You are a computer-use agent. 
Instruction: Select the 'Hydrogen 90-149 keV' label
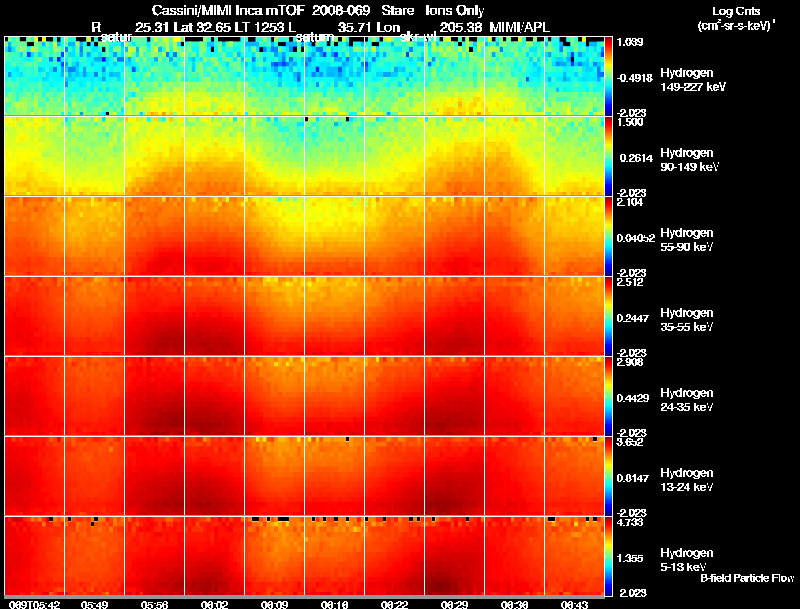pos(689,160)
